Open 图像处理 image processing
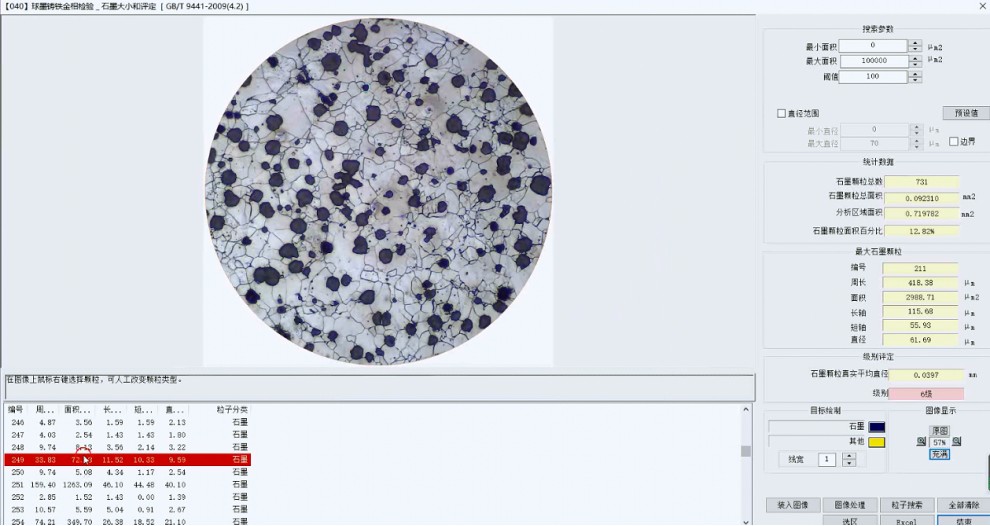This screenshot has width=990, height=526. point(850,505)
